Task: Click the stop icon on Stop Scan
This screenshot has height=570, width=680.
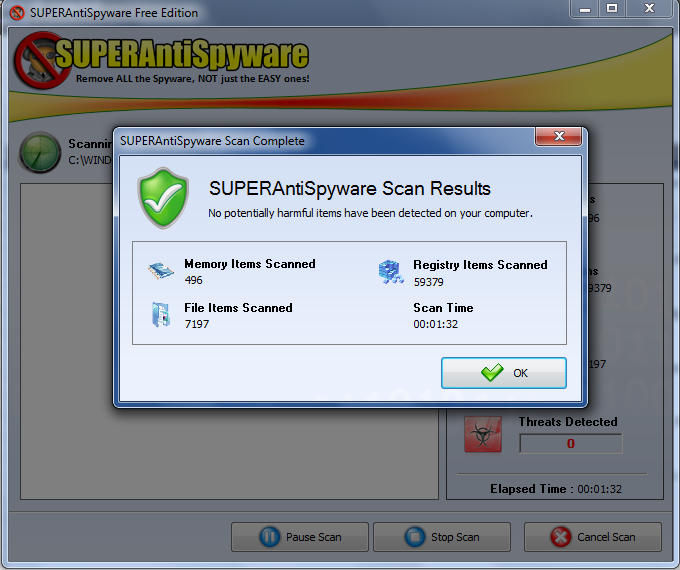Action: tap(415, 537)
